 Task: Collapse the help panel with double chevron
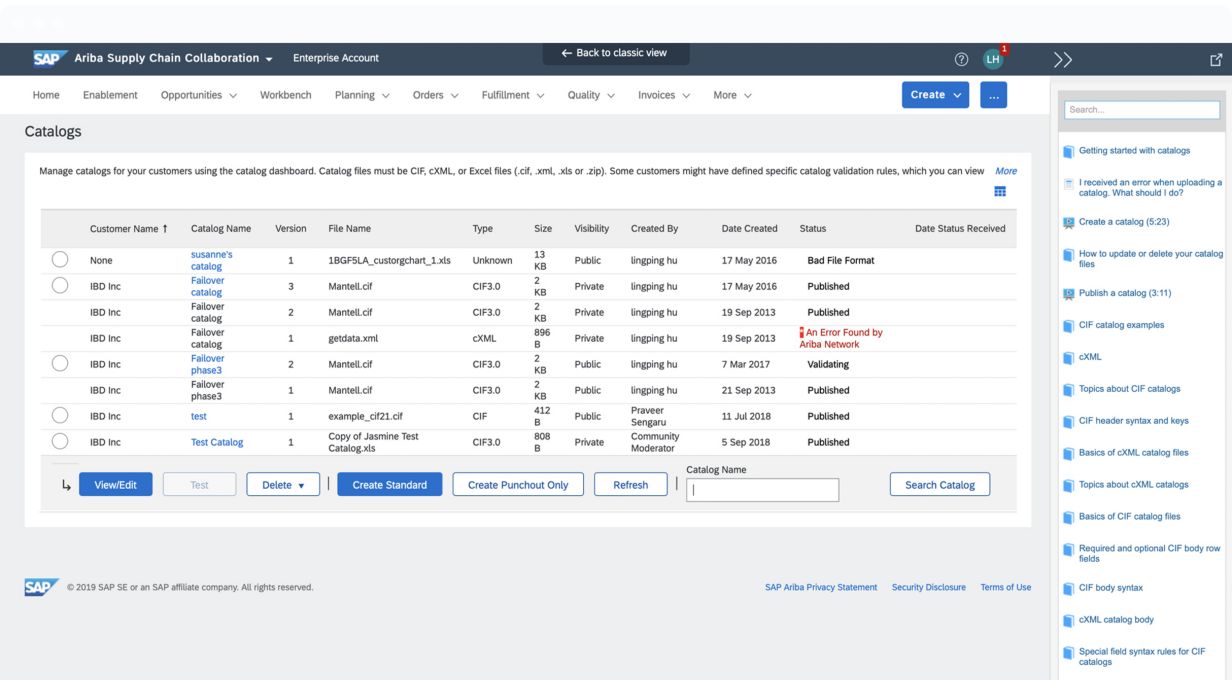[1062, 60]
